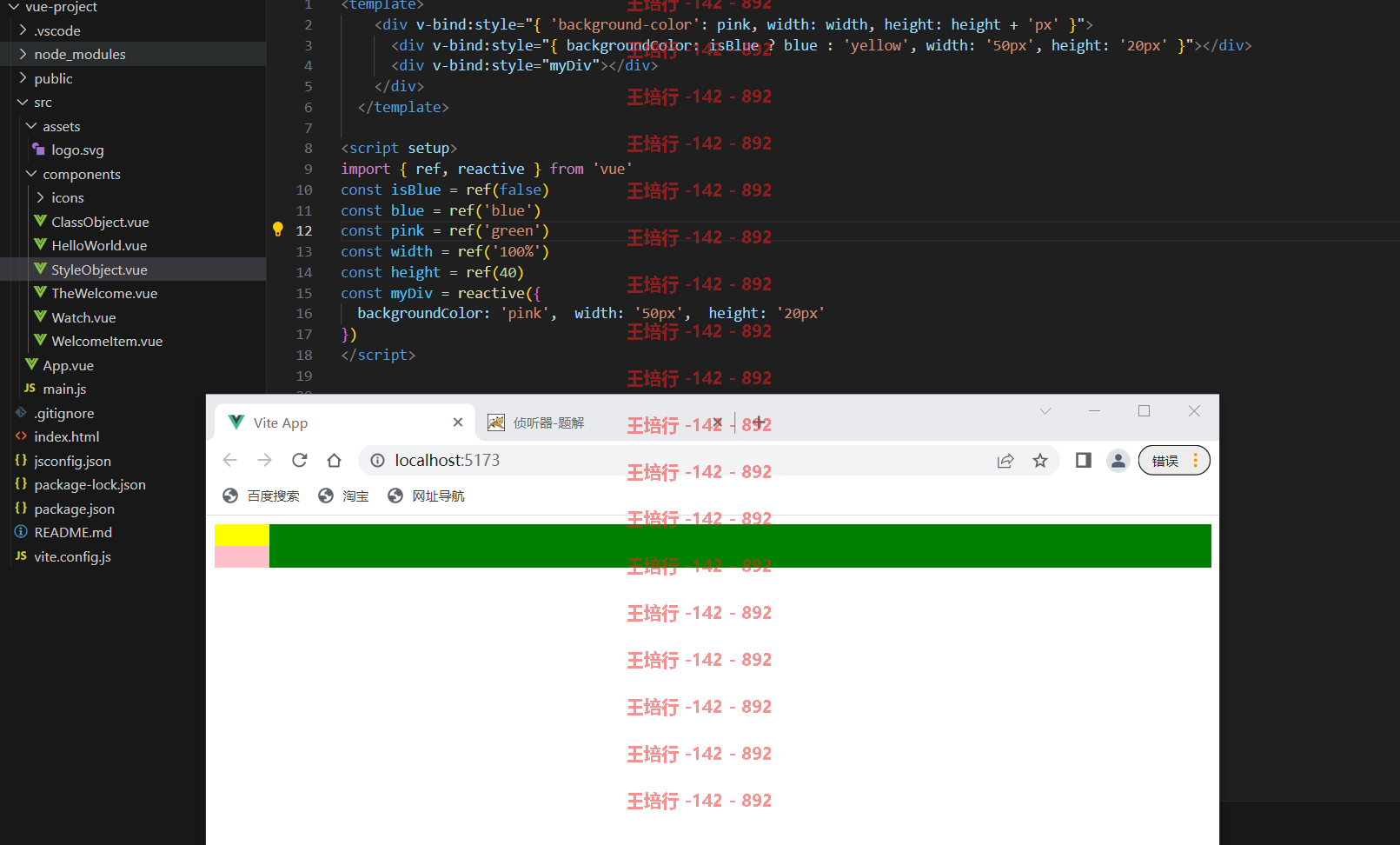Click the logo.svg file icon
This screenshot has height=845, width=1400.
click(39, 150)
